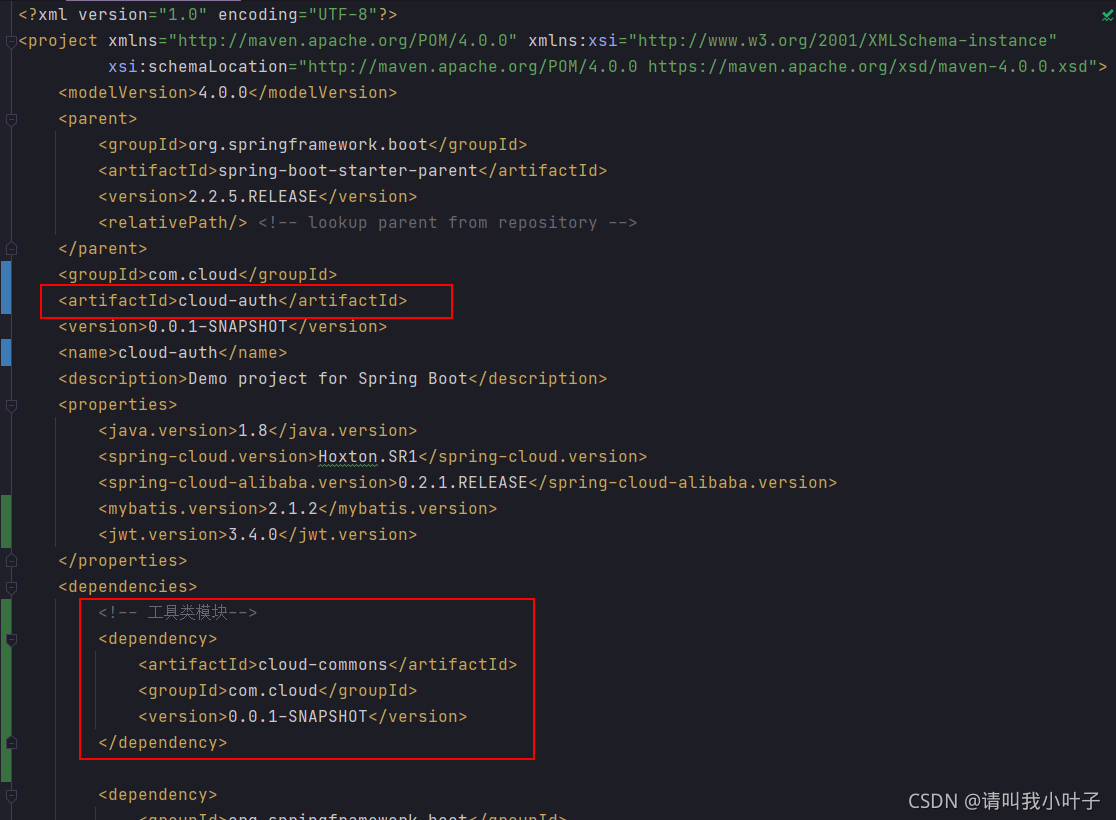Click fold marker at closing properties tag

(11, 561)
